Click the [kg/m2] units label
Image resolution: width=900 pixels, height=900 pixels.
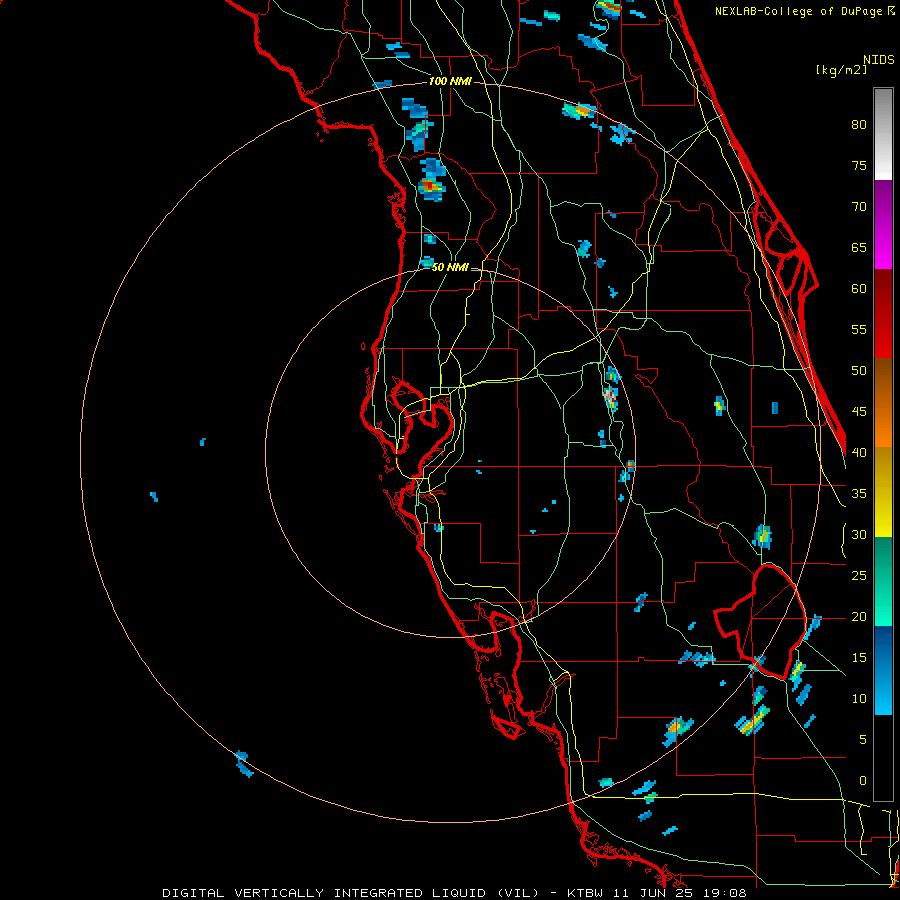[x=841, y=70]
